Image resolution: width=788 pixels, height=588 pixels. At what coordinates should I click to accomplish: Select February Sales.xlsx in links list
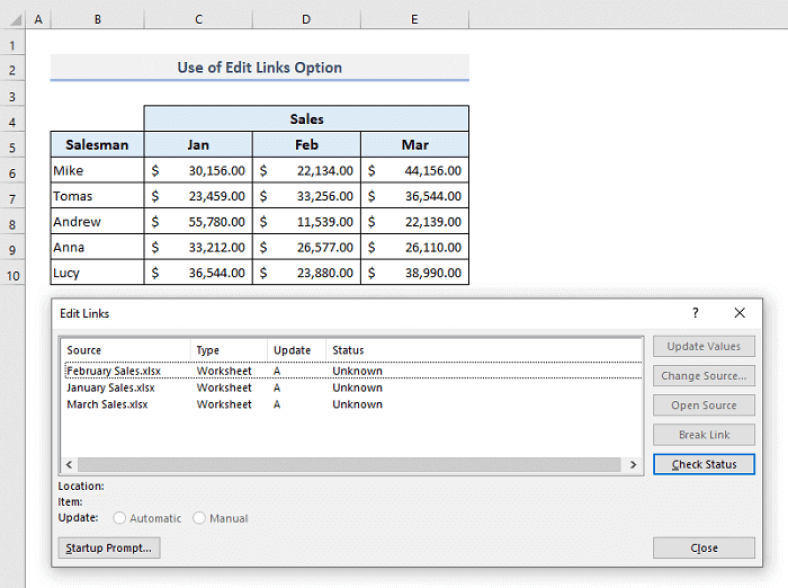[113, 371]
